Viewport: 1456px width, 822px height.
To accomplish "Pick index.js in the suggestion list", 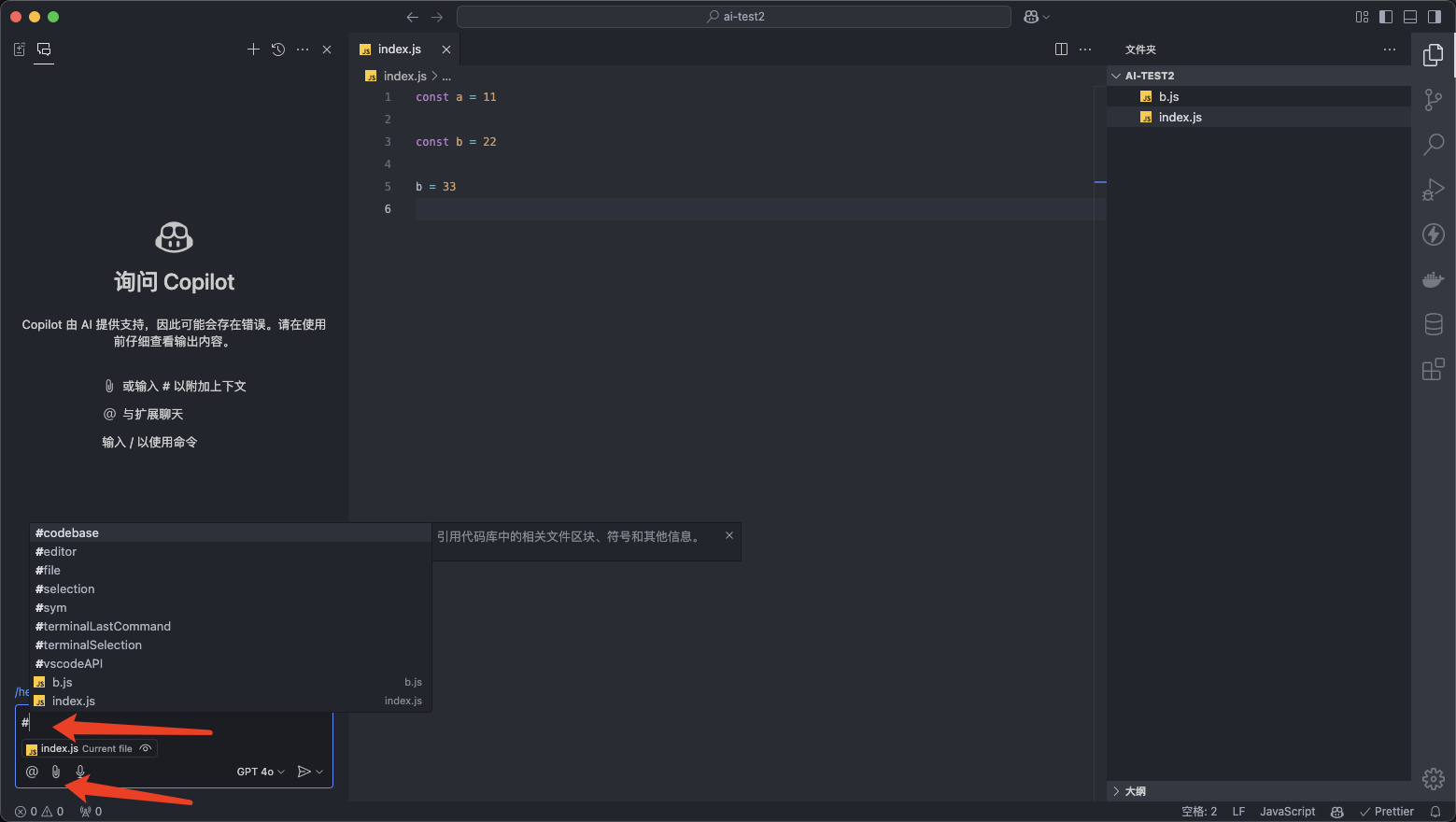I will tap(231, 701).
